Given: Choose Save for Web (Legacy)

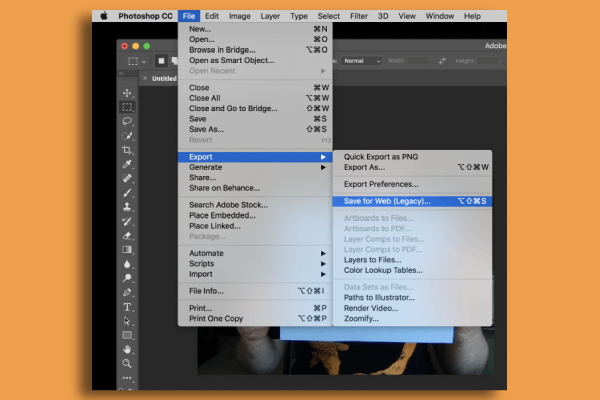Looking at the screenshot, I should click(x=412, y=201).
